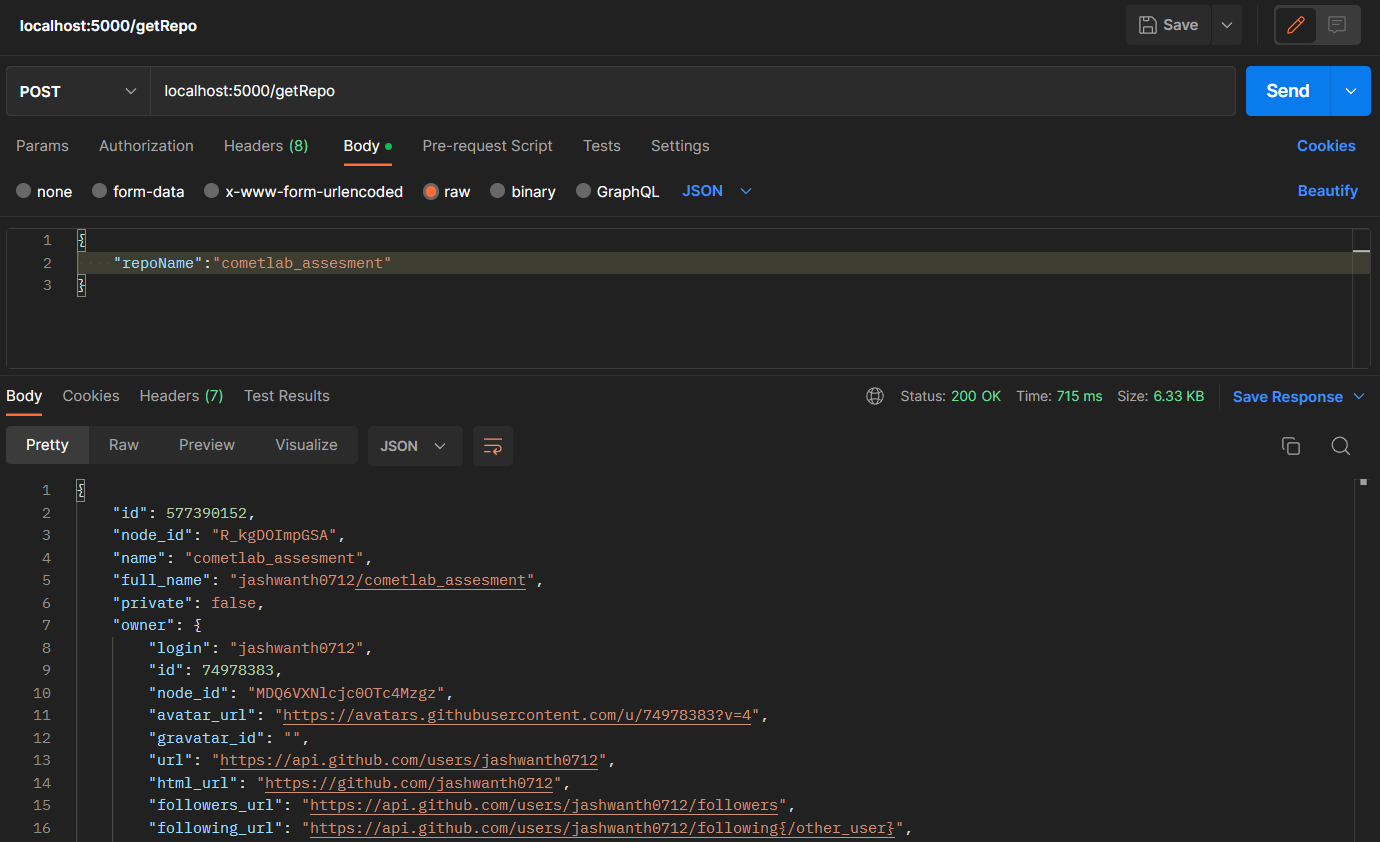Open the request body JSON format dropdown
This screenshot has height=842, width=1380.
(717, 191)
